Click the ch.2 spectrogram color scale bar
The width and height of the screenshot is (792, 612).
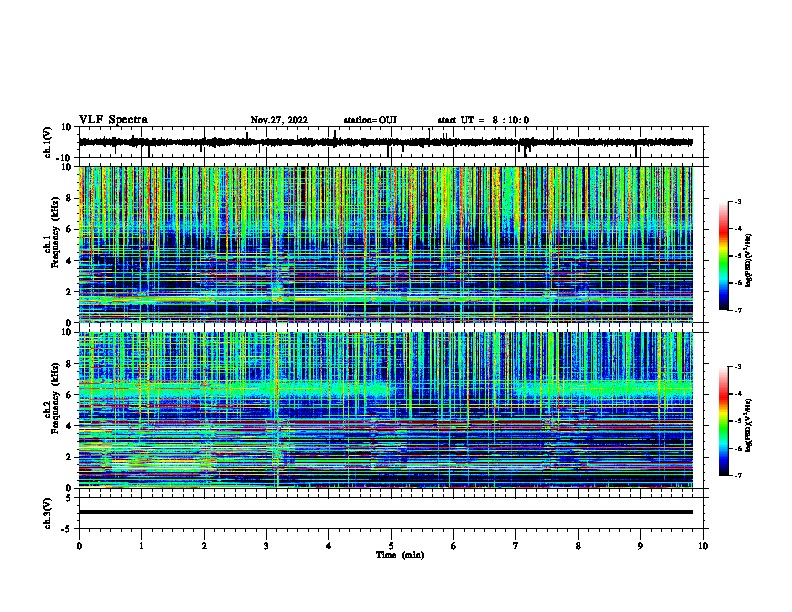click(x=724, y=421)
